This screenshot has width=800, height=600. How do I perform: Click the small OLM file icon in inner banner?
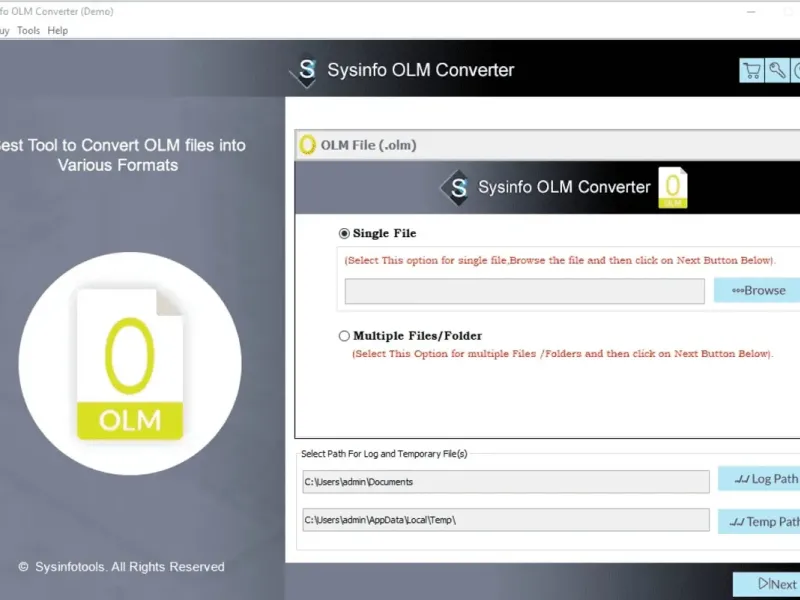point(672,188)
